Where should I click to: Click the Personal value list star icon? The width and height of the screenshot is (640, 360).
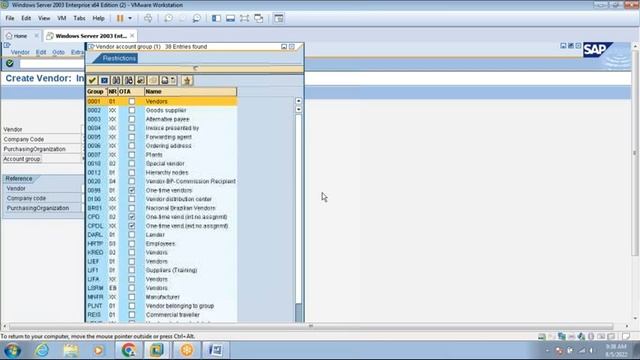click(x=187, y=80)
